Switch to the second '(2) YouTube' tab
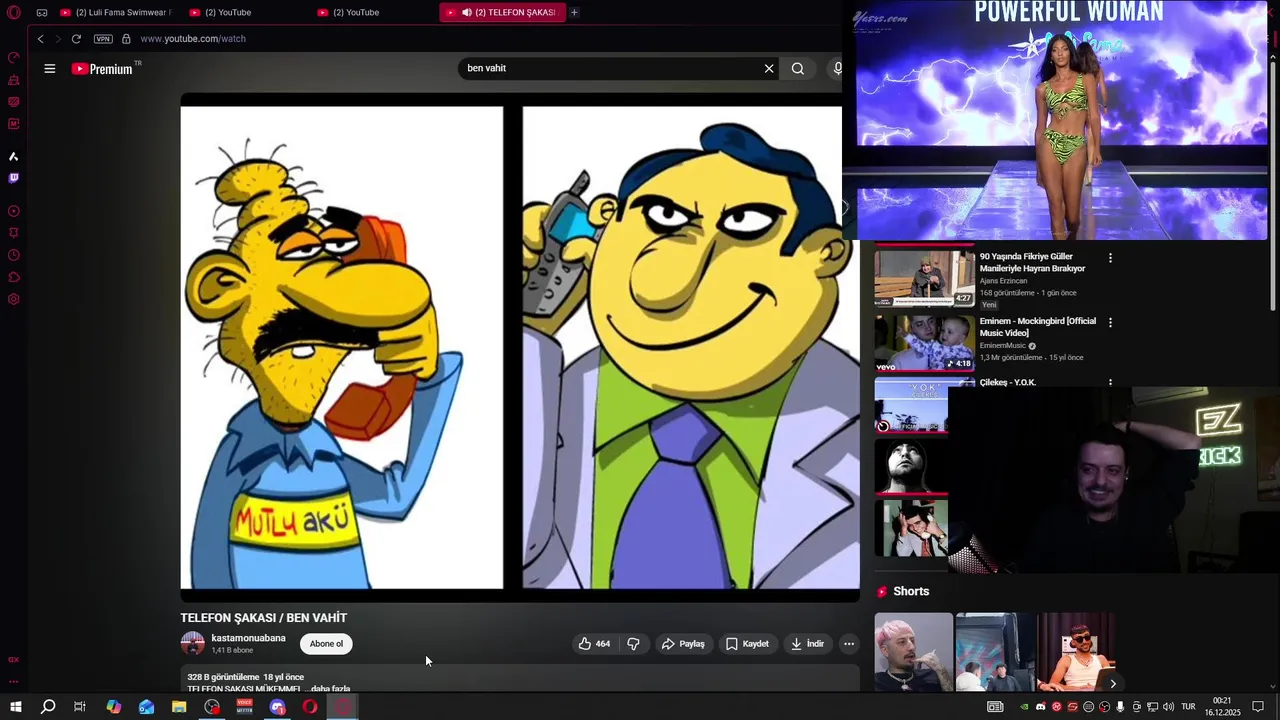The height and width of the screenshot is (720, 1280). 228,13
